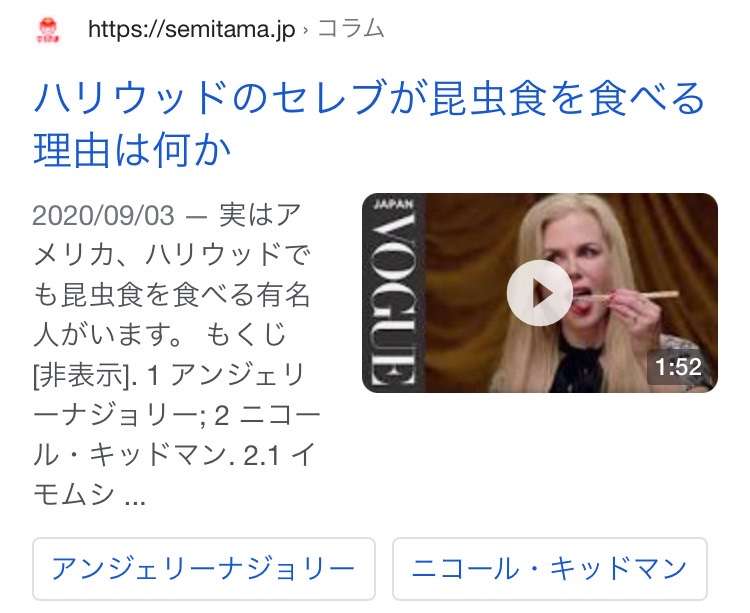Click the JAPAN label above the VOGUE logo
Screen dimensions: 750x613
pos(393,204)
